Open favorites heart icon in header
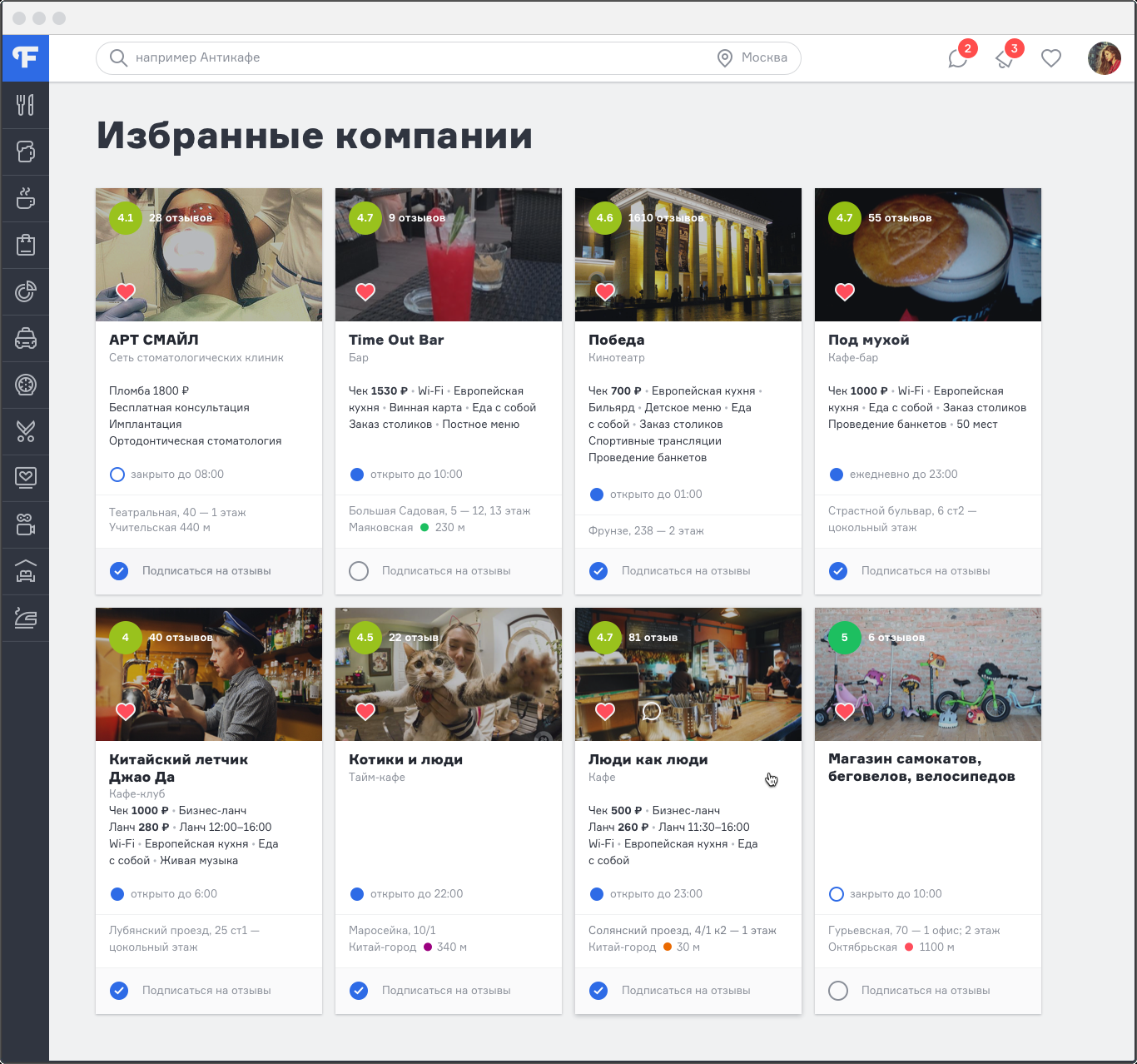 (1051, 58)
